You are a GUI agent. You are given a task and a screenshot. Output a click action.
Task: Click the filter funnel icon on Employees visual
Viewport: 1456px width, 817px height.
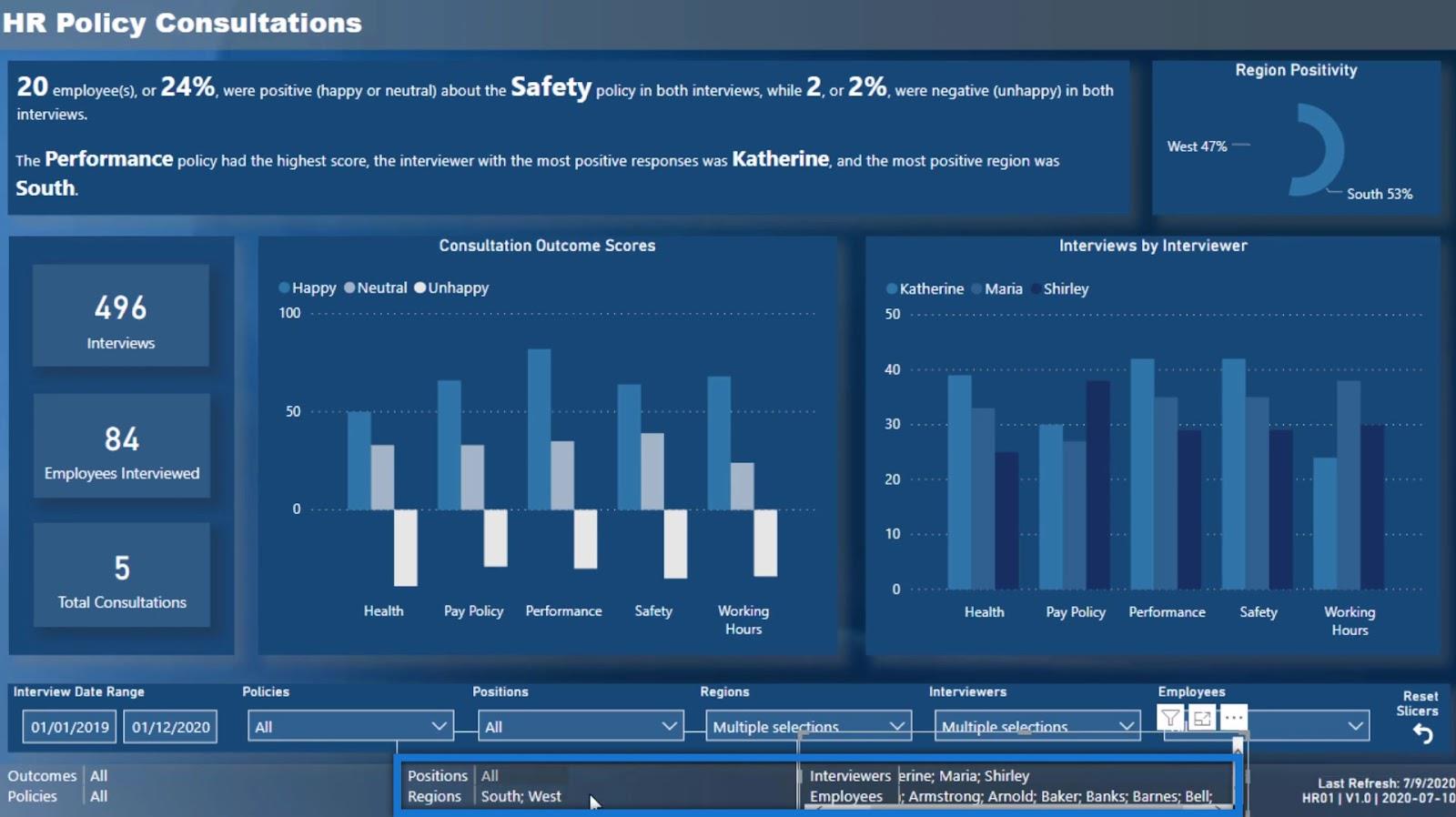coord(1170,719)
